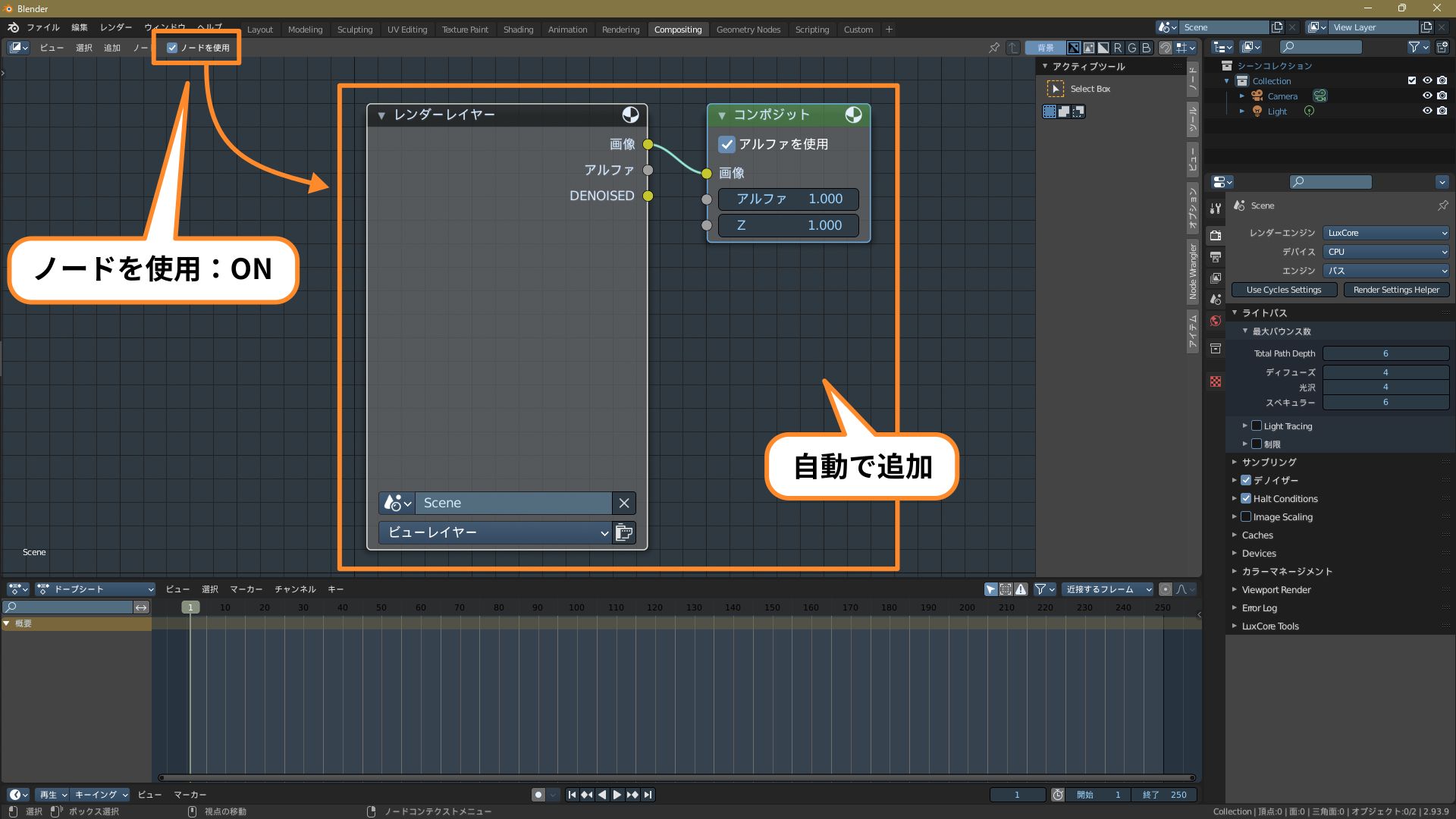Select the Subtract selection mode
The height and width of the screenshot is (819, 1456).
[x=1078, y=111]
